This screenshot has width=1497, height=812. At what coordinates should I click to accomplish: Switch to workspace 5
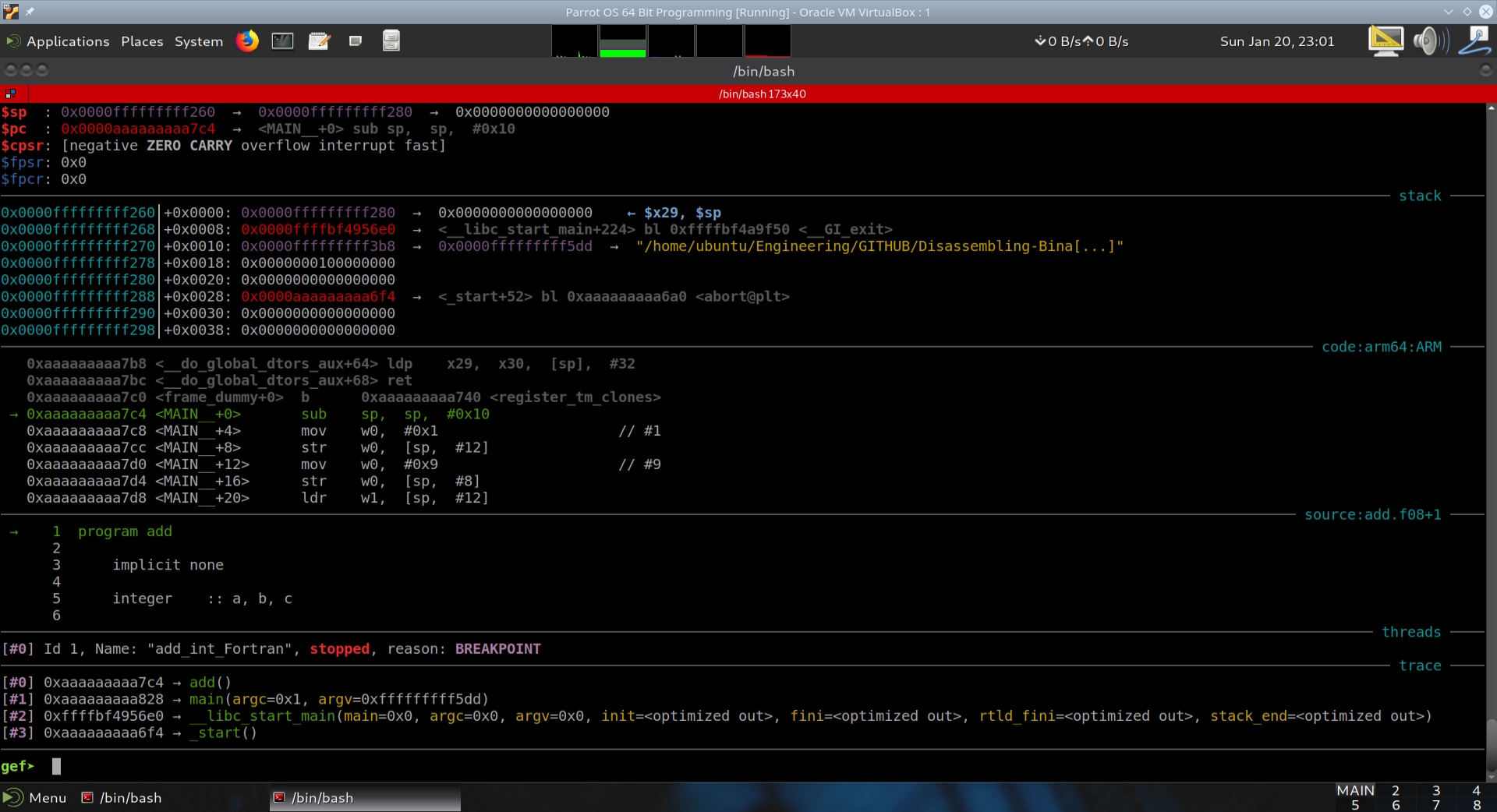[1355, 805]
